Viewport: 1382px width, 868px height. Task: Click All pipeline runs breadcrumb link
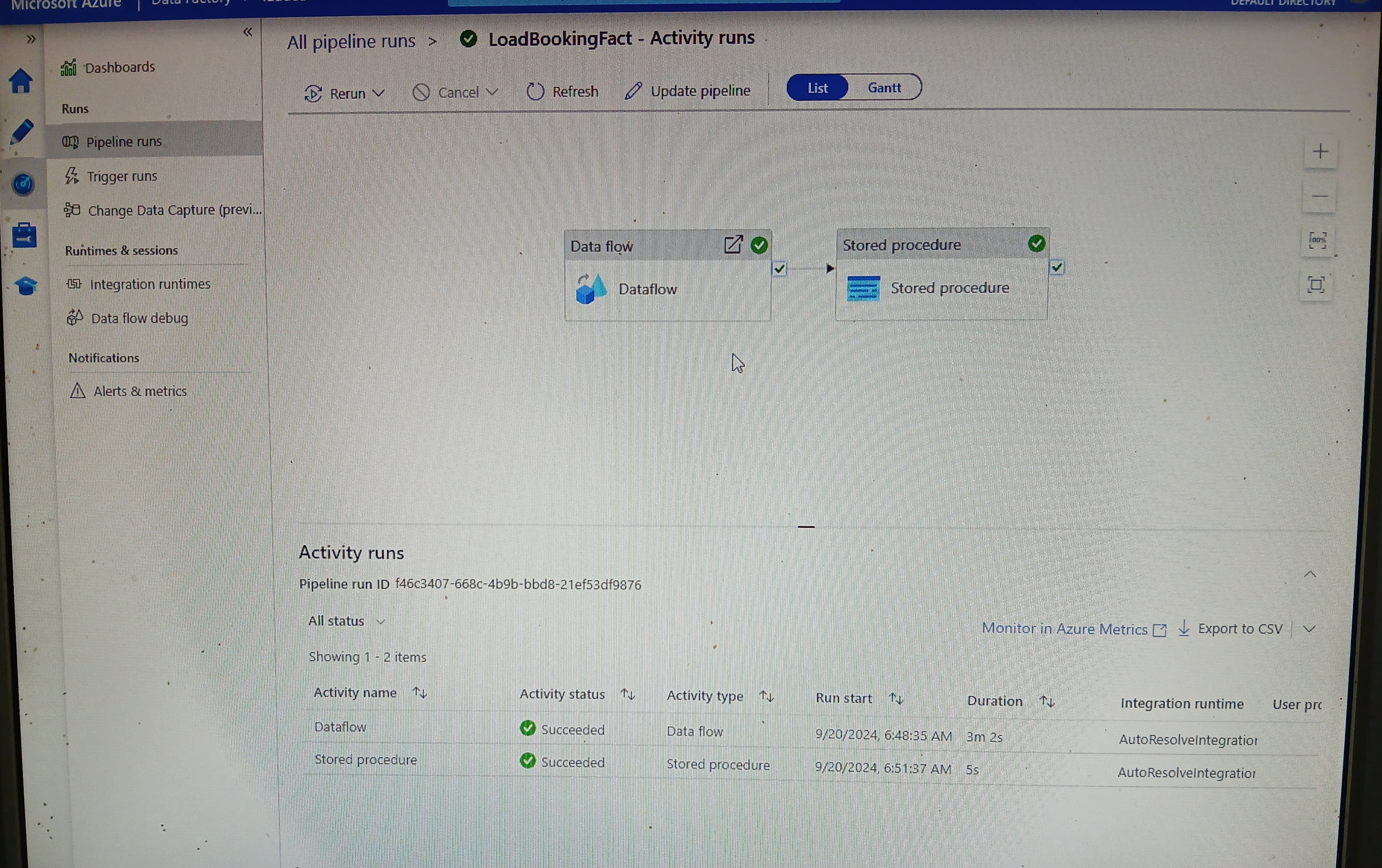click(351, 41)
